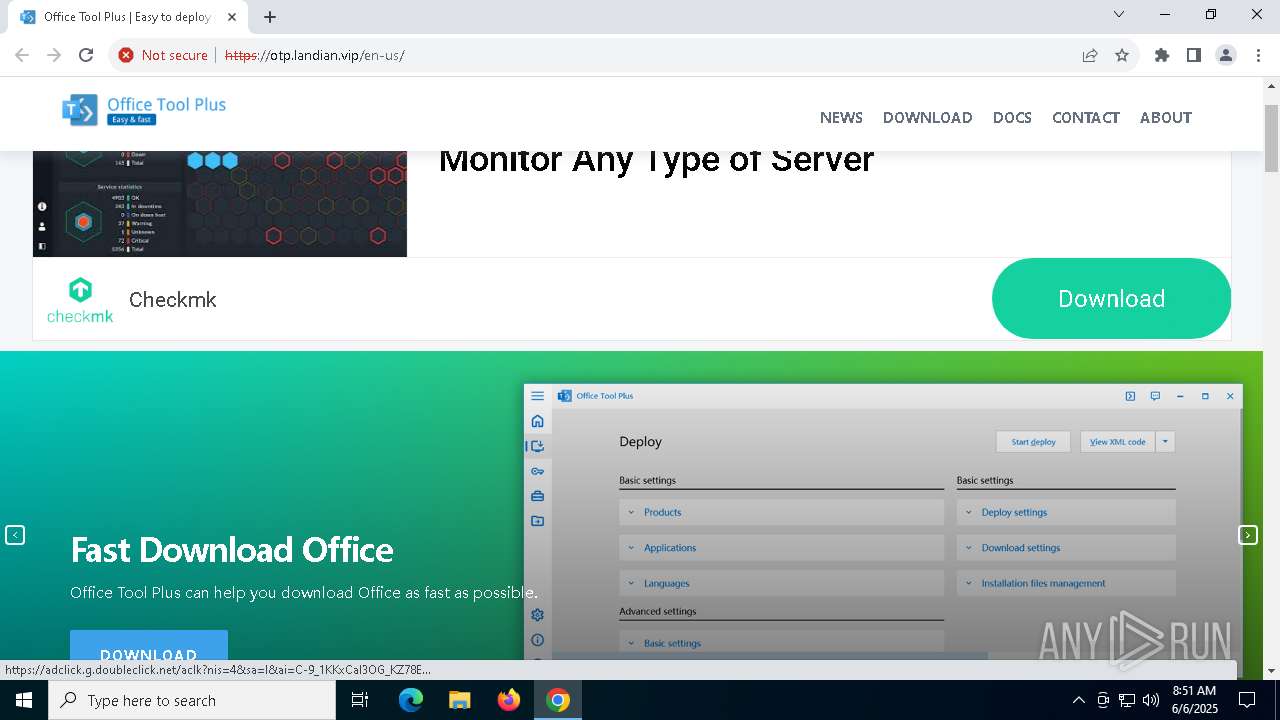1280x720 pixels.
Task: Open the Extensions puzzle icon
Action: [1162, 55]
